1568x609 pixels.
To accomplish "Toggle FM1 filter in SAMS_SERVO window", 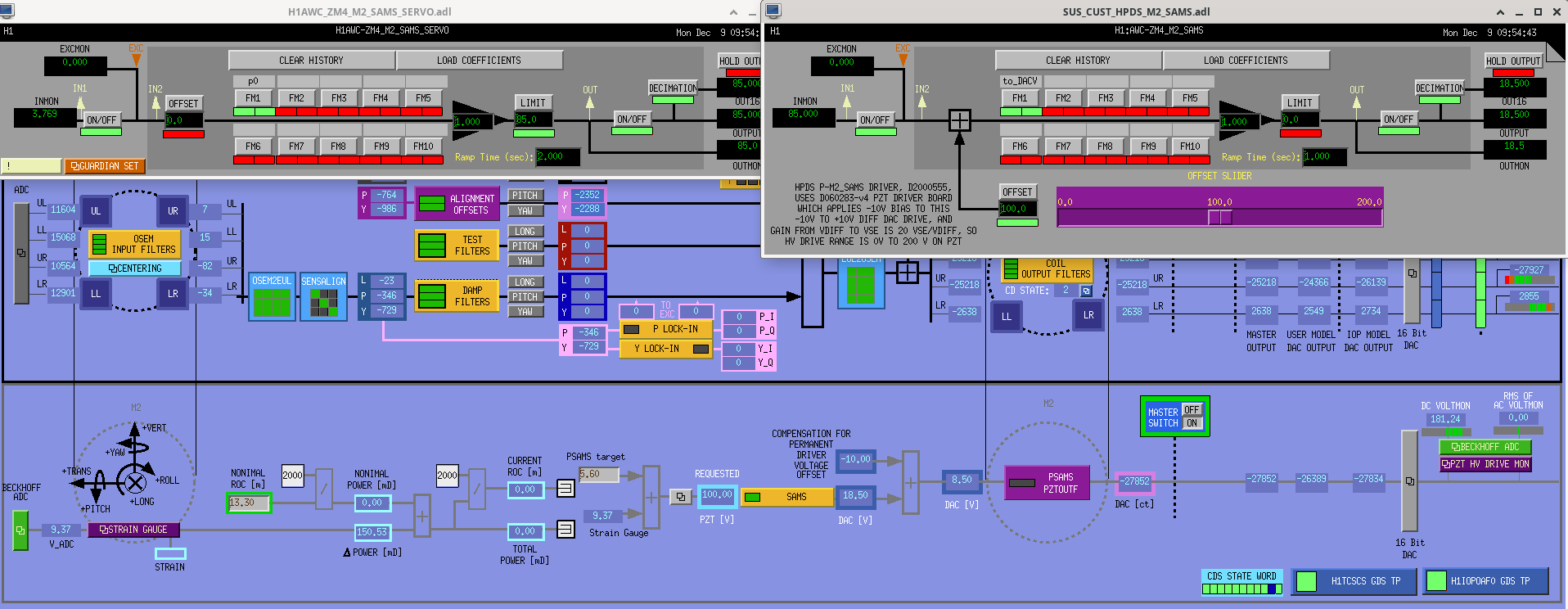I will 254,98.
